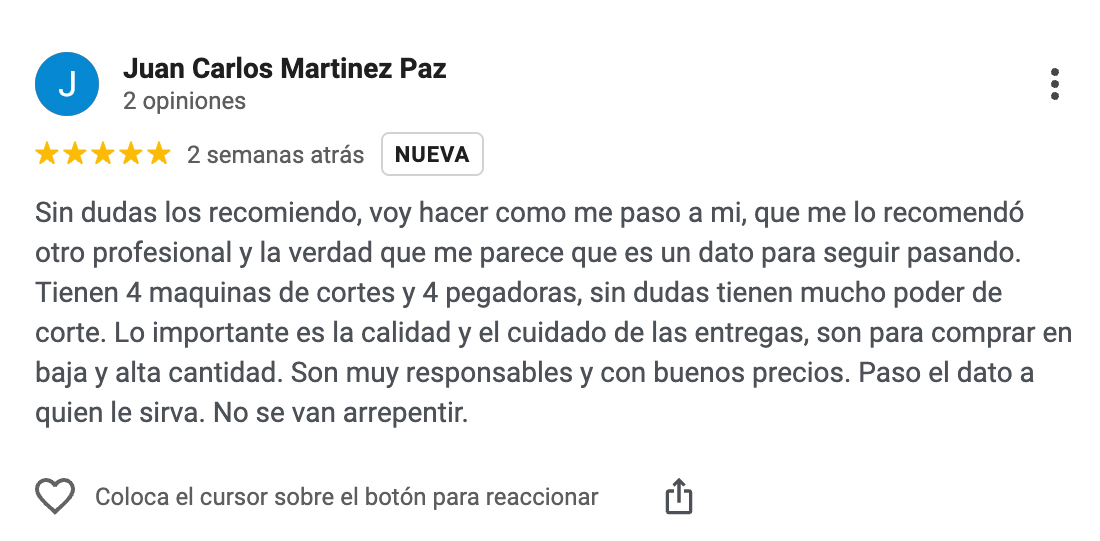This screenshot has width=1100, height=541.
Task: Open the three-dot options menu
Action: (1054, 85)
